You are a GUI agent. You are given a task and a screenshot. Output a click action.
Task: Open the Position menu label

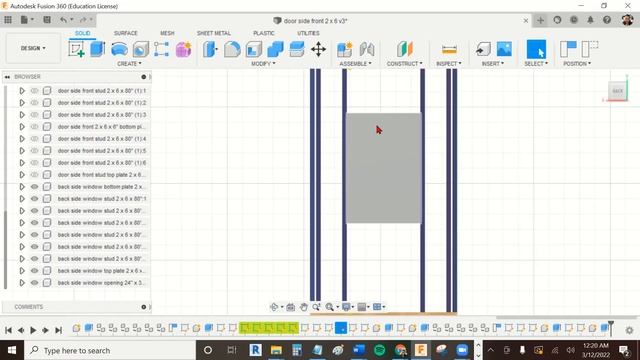(577, 64)
